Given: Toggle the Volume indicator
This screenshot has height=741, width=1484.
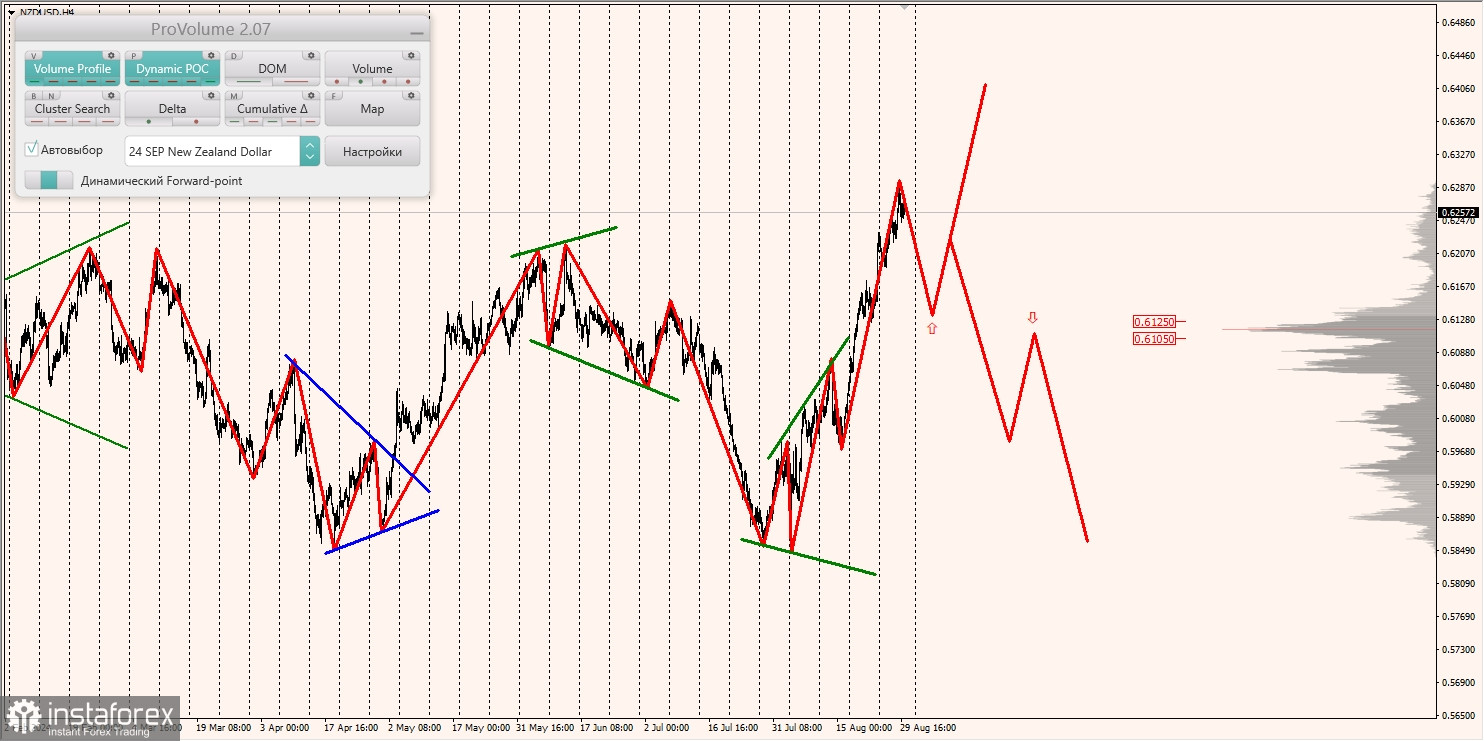Looking at the screenshot, I should pos(372,69).
